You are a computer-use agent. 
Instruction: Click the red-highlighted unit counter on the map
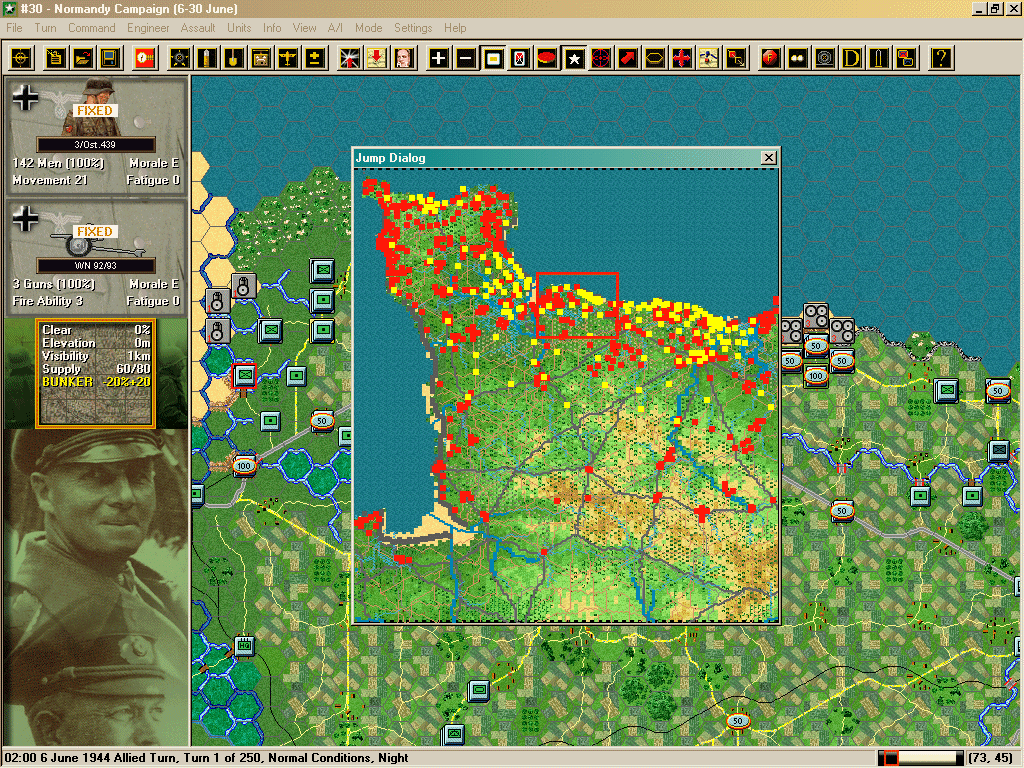[245, 376]
